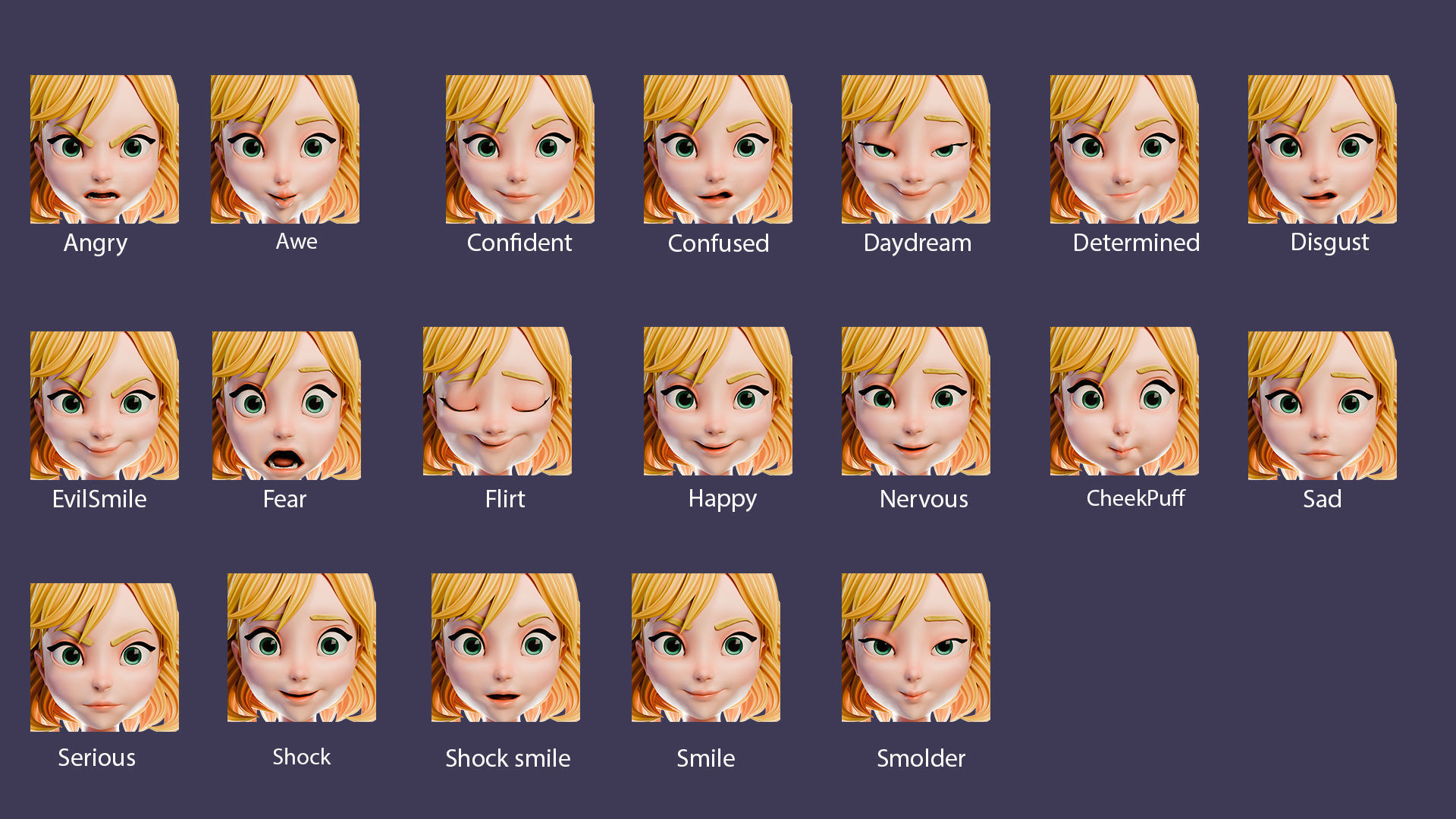This screenshot has width=1456, height=819.
Task: Pick the Shock smile expression thumbnail
Action: (x=505, y=648)
